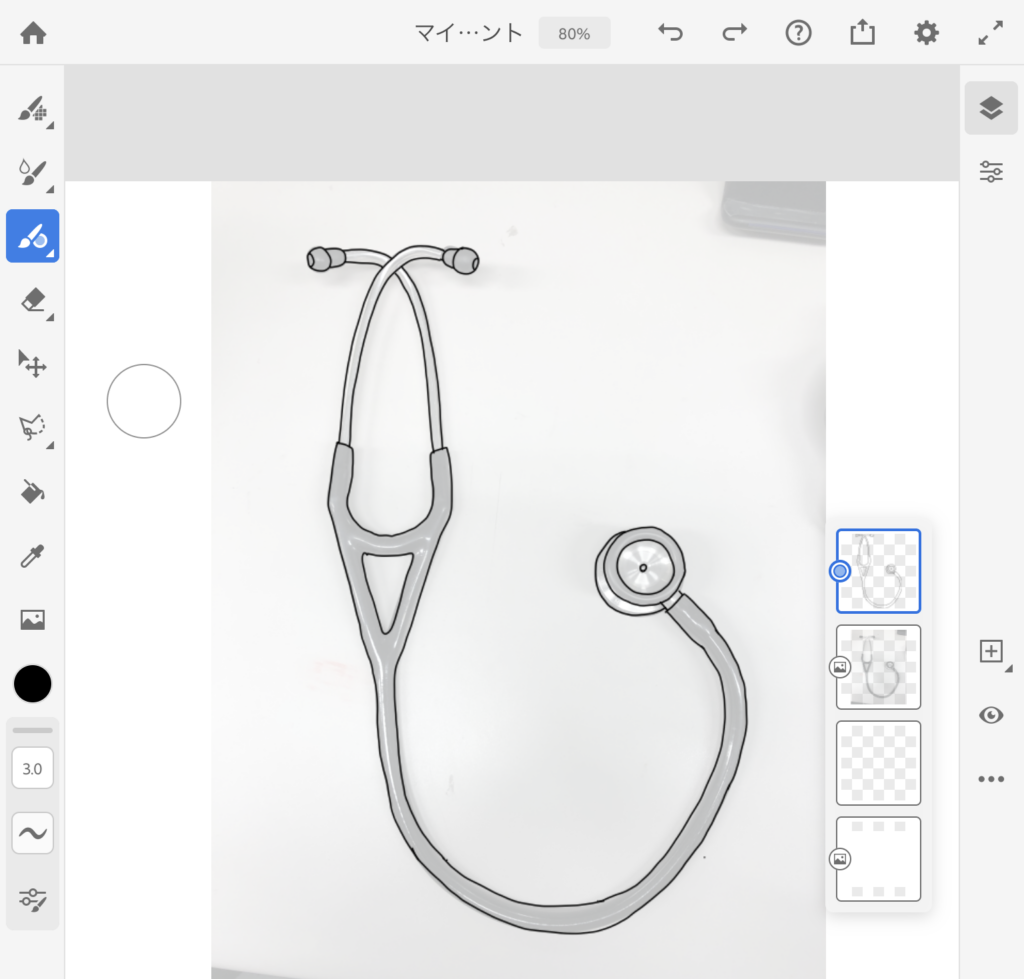Image resolution: width=1024 pixels, height=979 pixels.
Task: Expand the Vector Brushes tool options
Action: (x=50, y=253)
